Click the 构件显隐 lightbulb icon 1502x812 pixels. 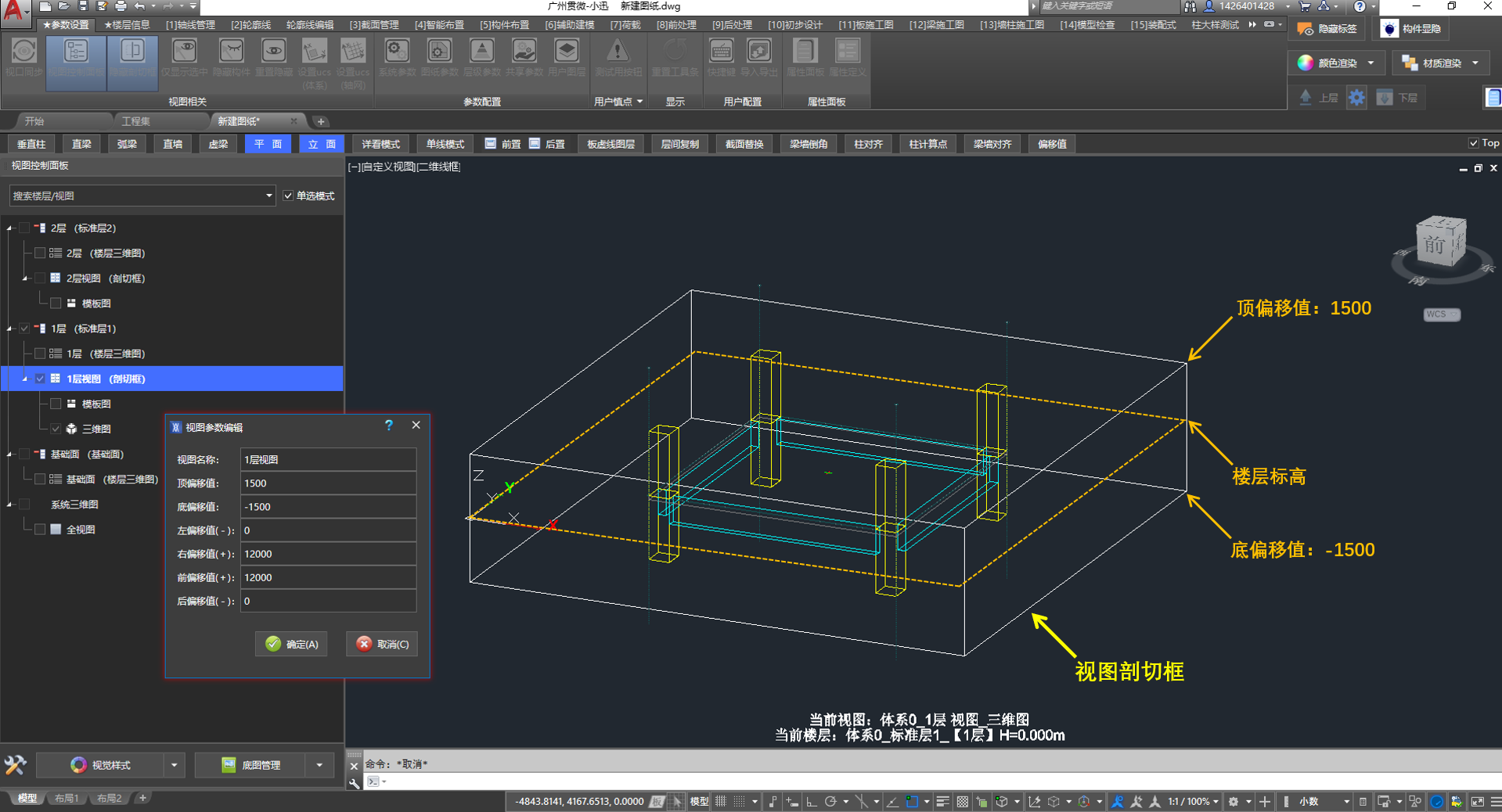(1389, 29)
